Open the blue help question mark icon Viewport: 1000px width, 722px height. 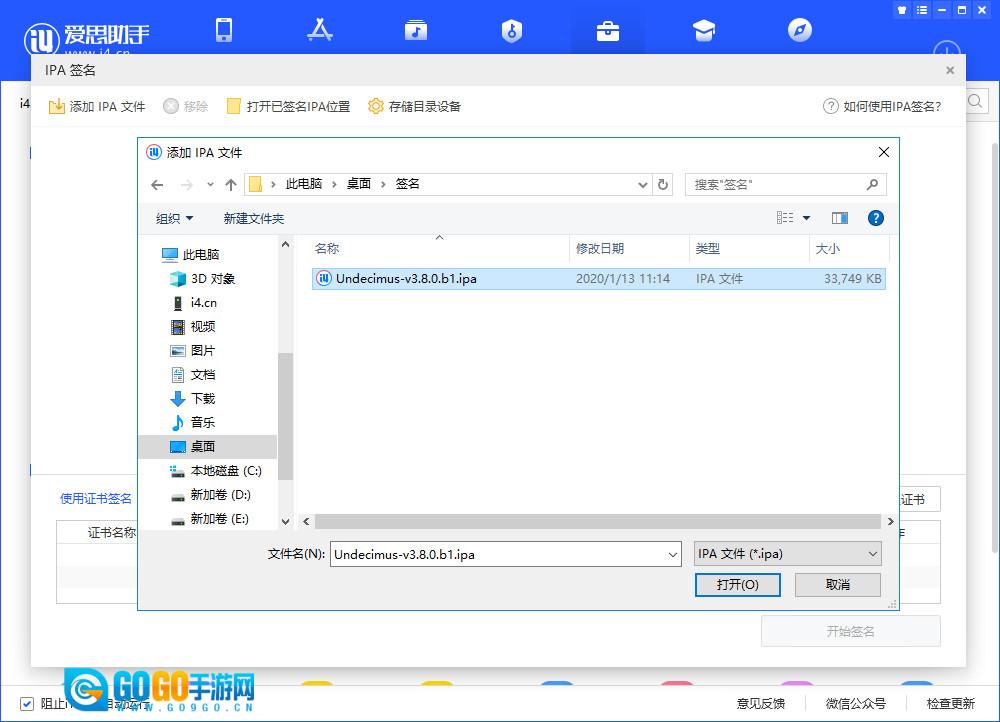tap(875, 218)
